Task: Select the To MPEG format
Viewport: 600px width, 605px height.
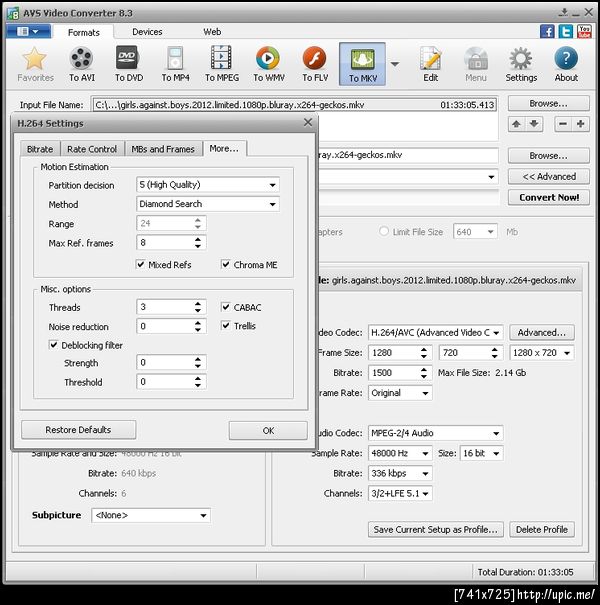Action: point(222,64)
